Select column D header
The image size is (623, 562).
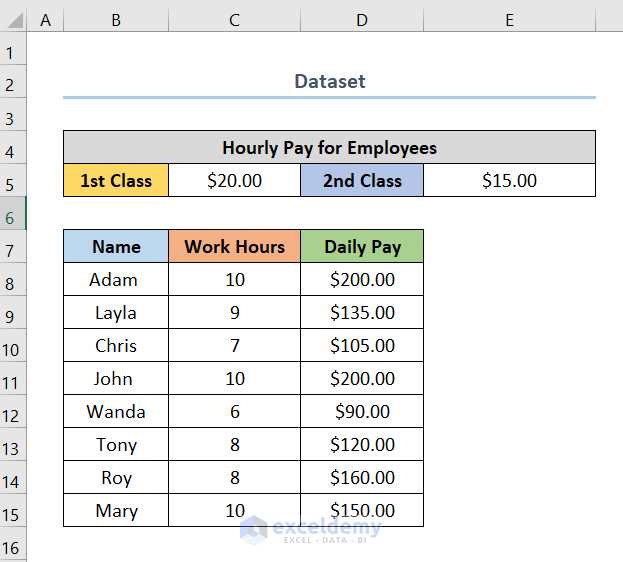click(x=362, y=19)
